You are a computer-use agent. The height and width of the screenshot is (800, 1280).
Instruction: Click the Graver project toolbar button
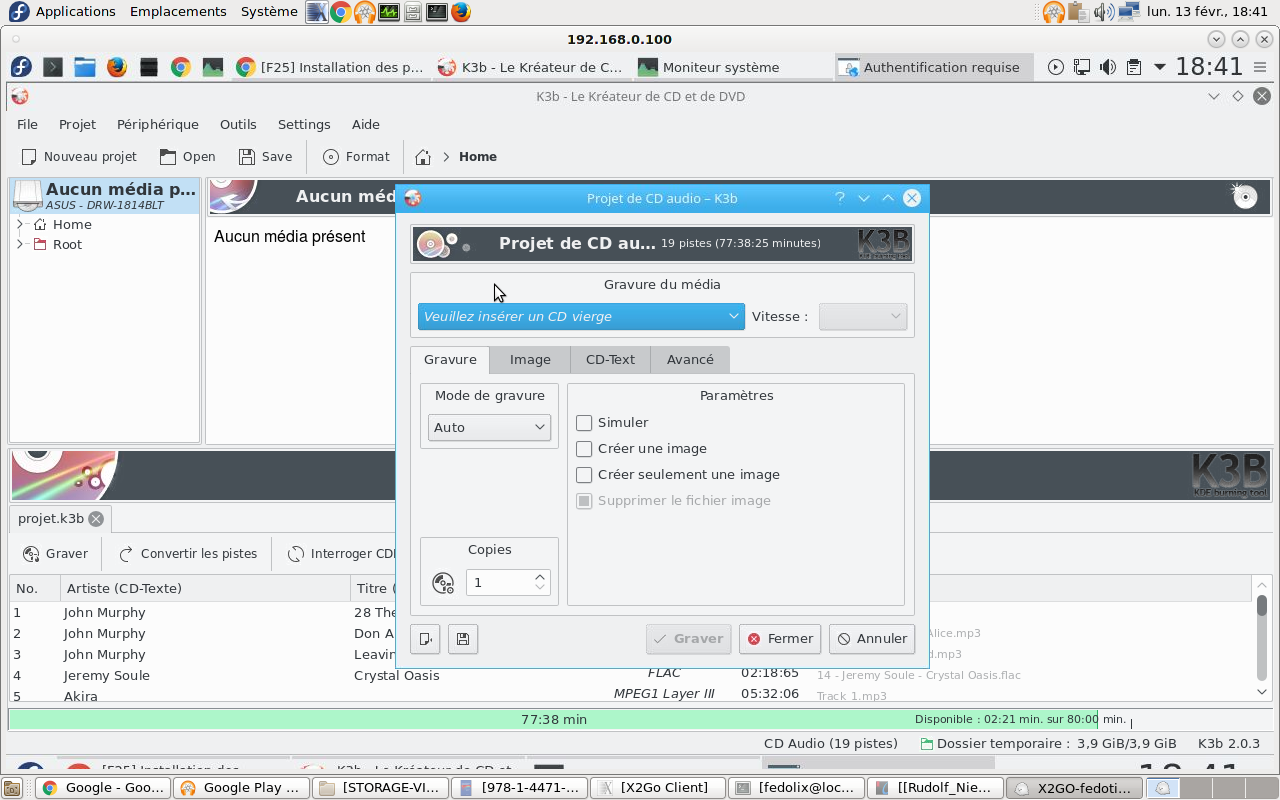[x=56, y=553]
